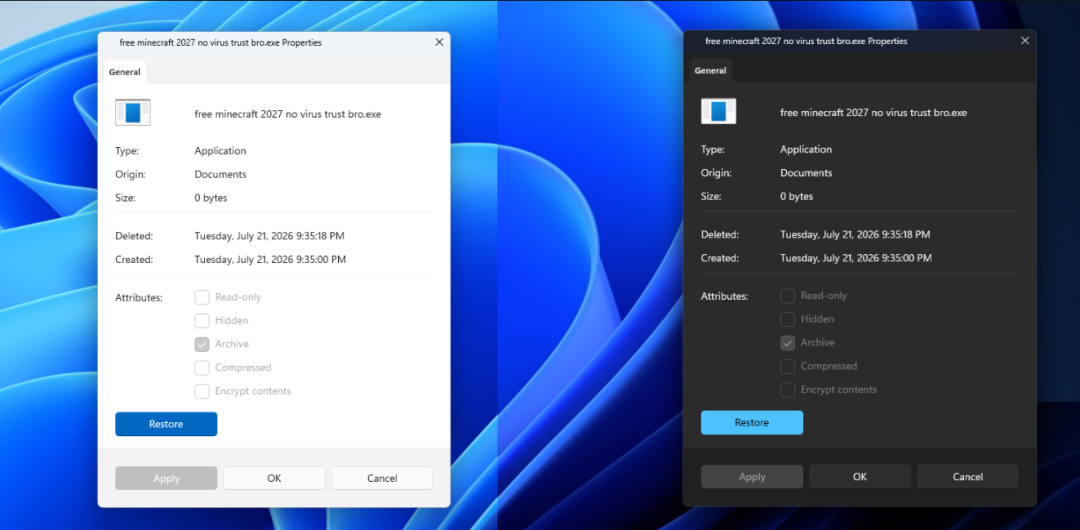Toggle Read-only checkbox in light window
The width and height of the screenshot is (1080, 530).
tap(202, 297)
